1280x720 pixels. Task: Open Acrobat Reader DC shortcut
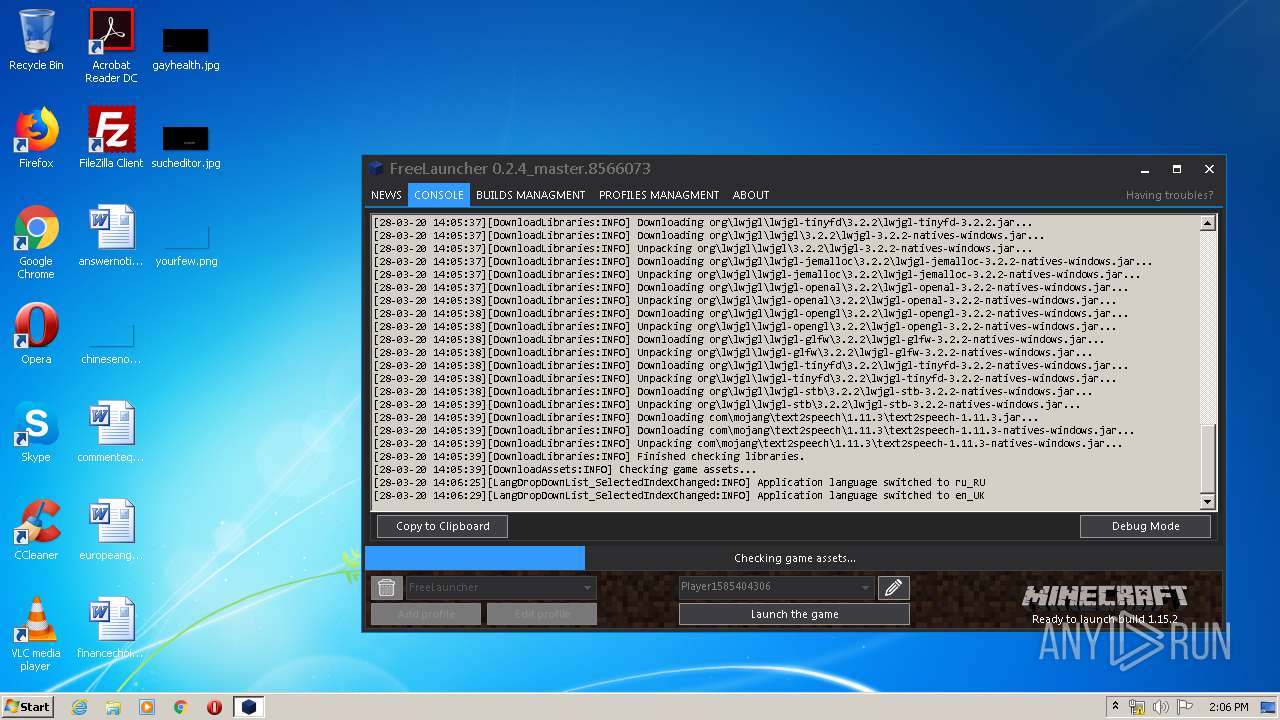pyautogui.click(x=111, y=46)
